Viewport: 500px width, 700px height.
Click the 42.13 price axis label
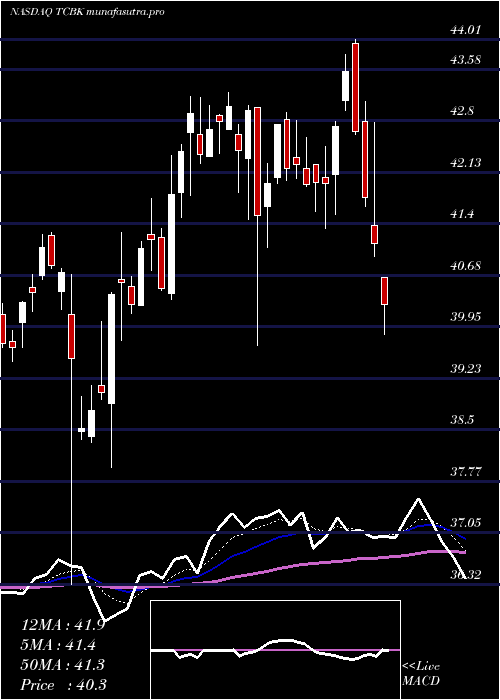pyautogui.click(x=466, y=163)
